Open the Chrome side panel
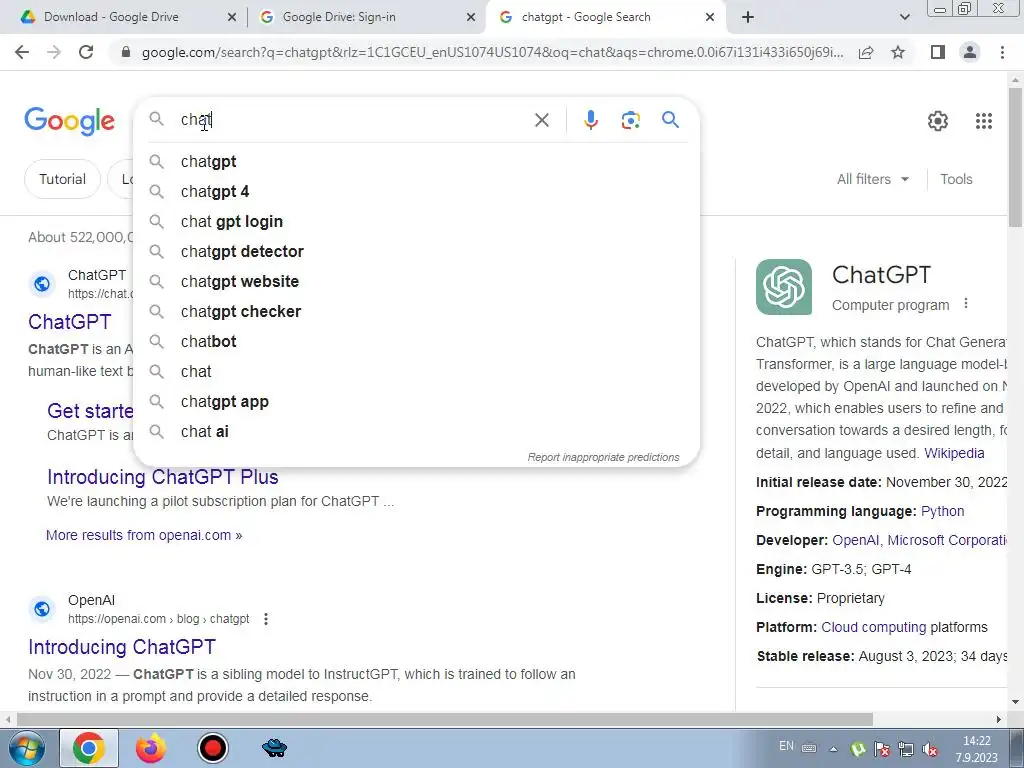 click(938, 52)
